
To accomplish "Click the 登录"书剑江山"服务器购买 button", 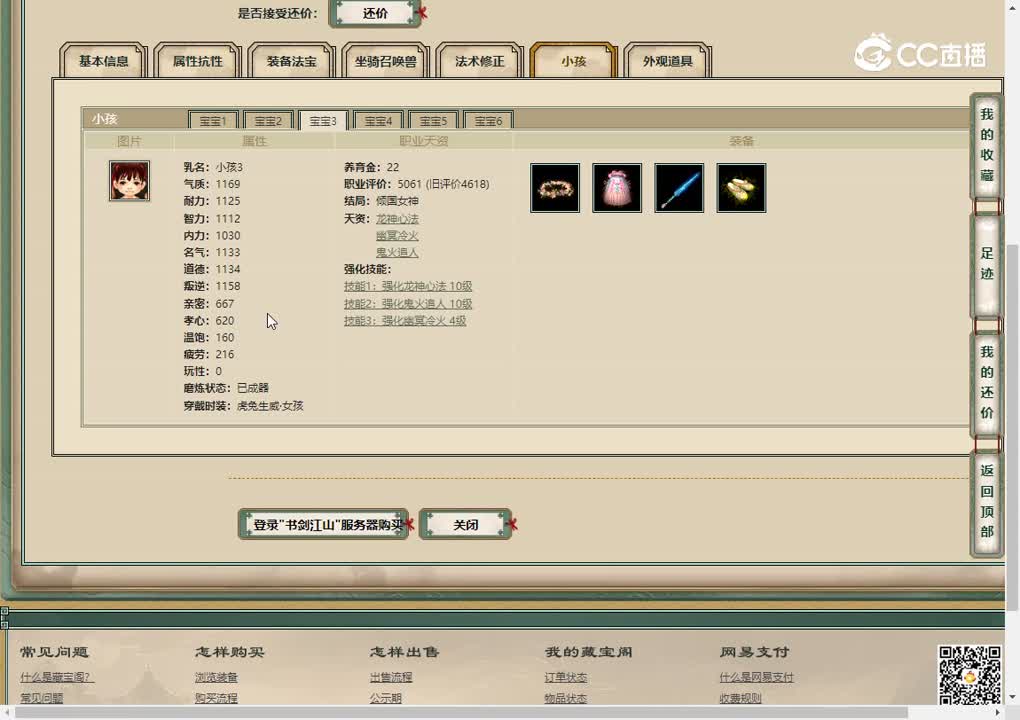I will pyautogui.click(x=322, y=524).
